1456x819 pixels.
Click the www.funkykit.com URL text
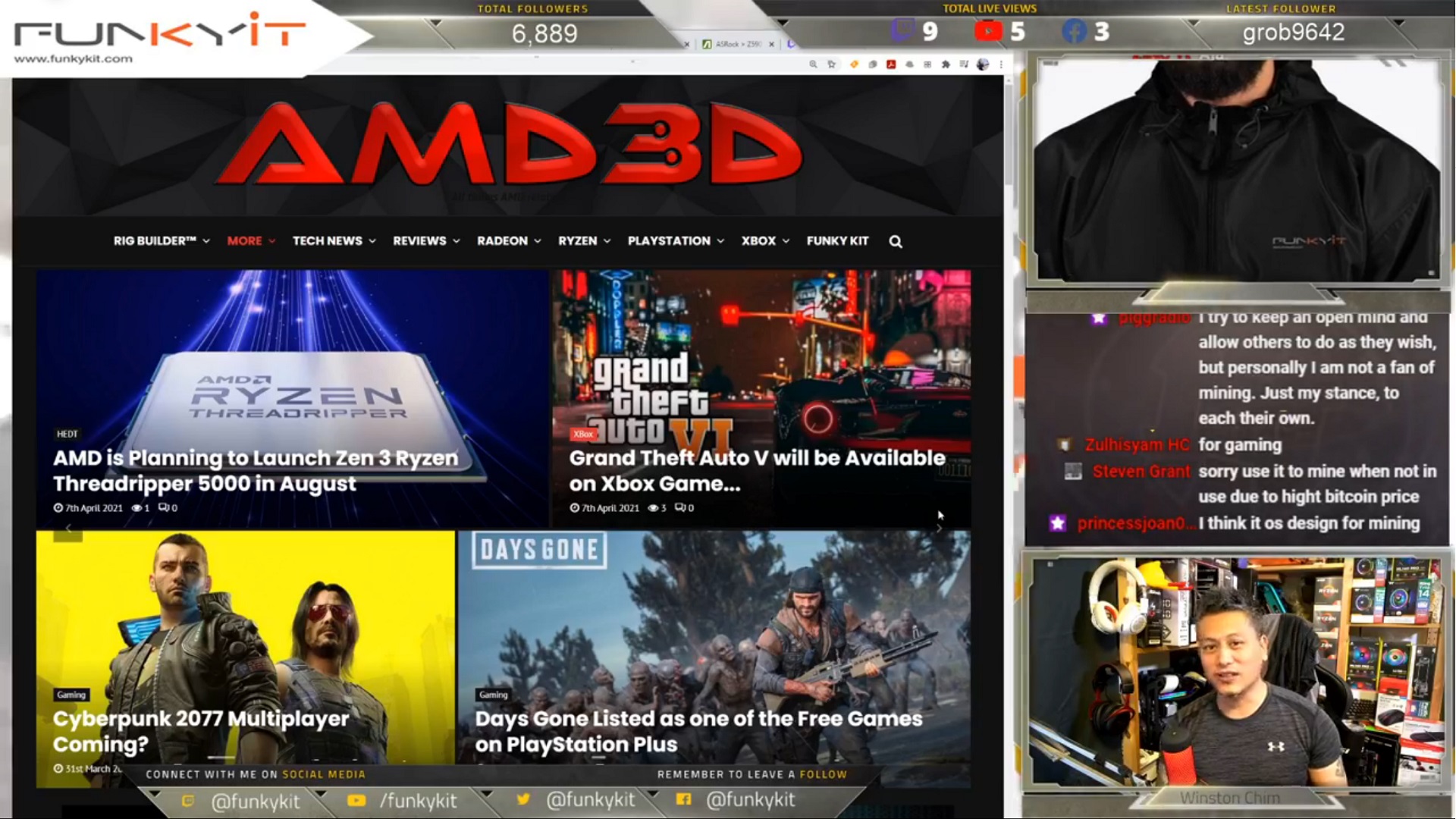(73, 59)
